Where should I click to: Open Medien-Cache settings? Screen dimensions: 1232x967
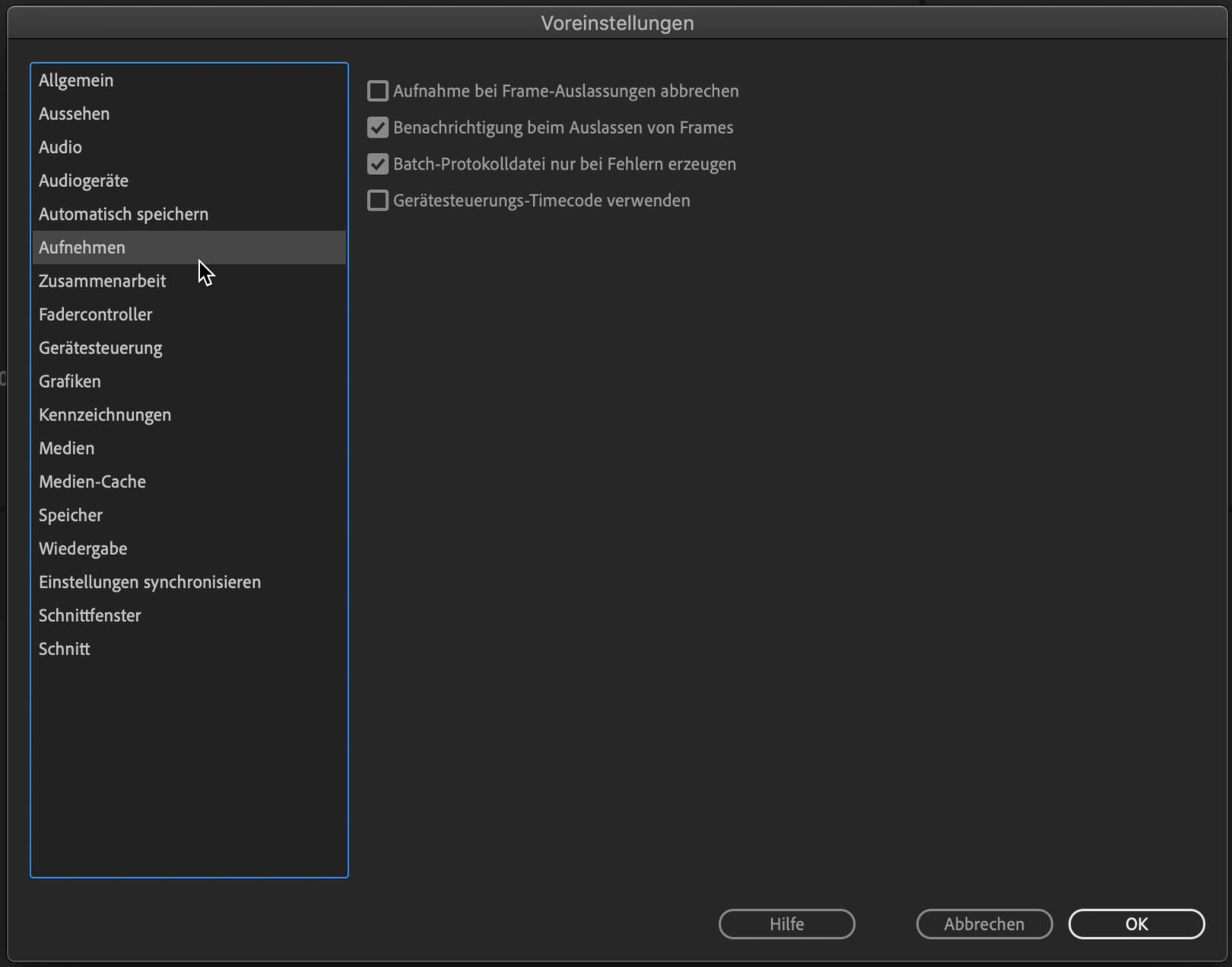92,482
